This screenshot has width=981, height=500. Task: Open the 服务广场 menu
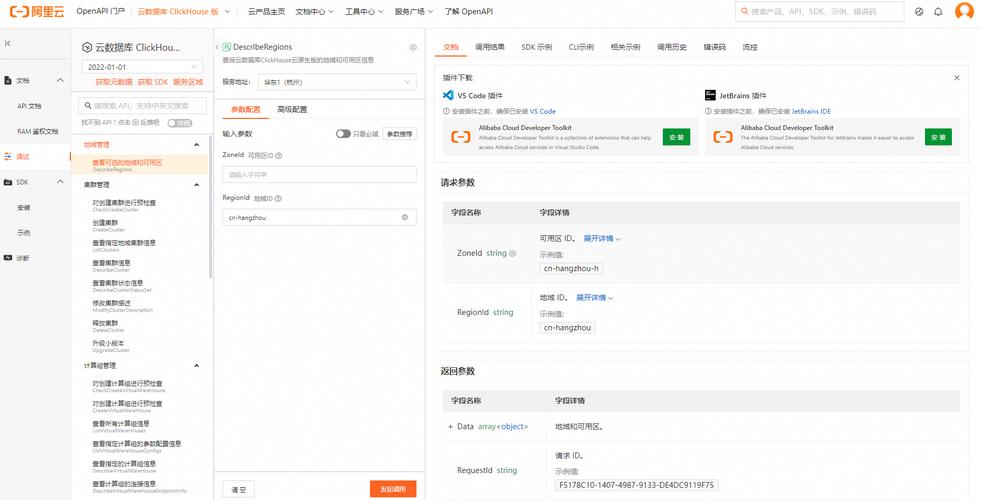[414, 11]
